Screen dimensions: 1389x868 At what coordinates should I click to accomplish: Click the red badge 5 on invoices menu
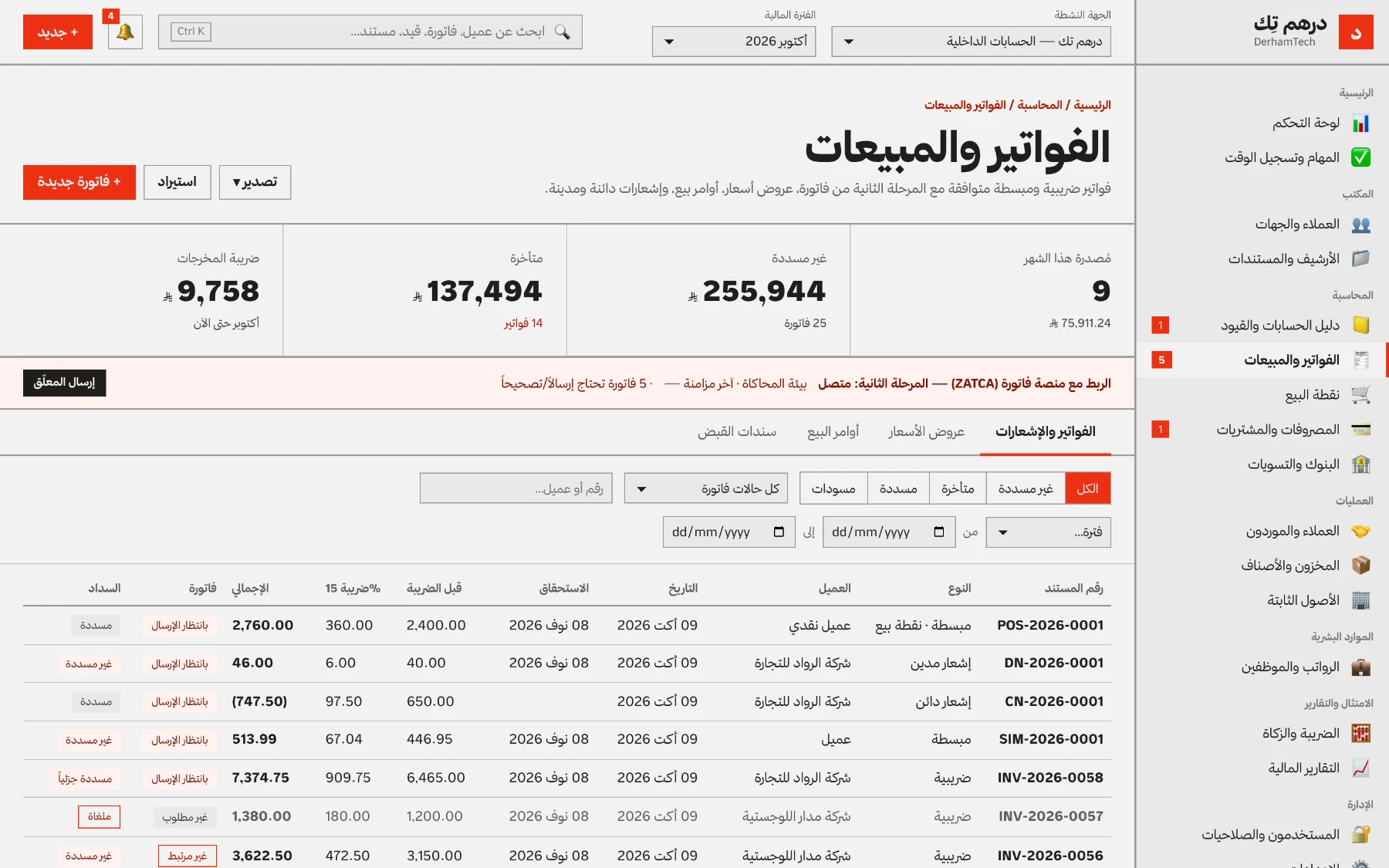(1161, 360)
